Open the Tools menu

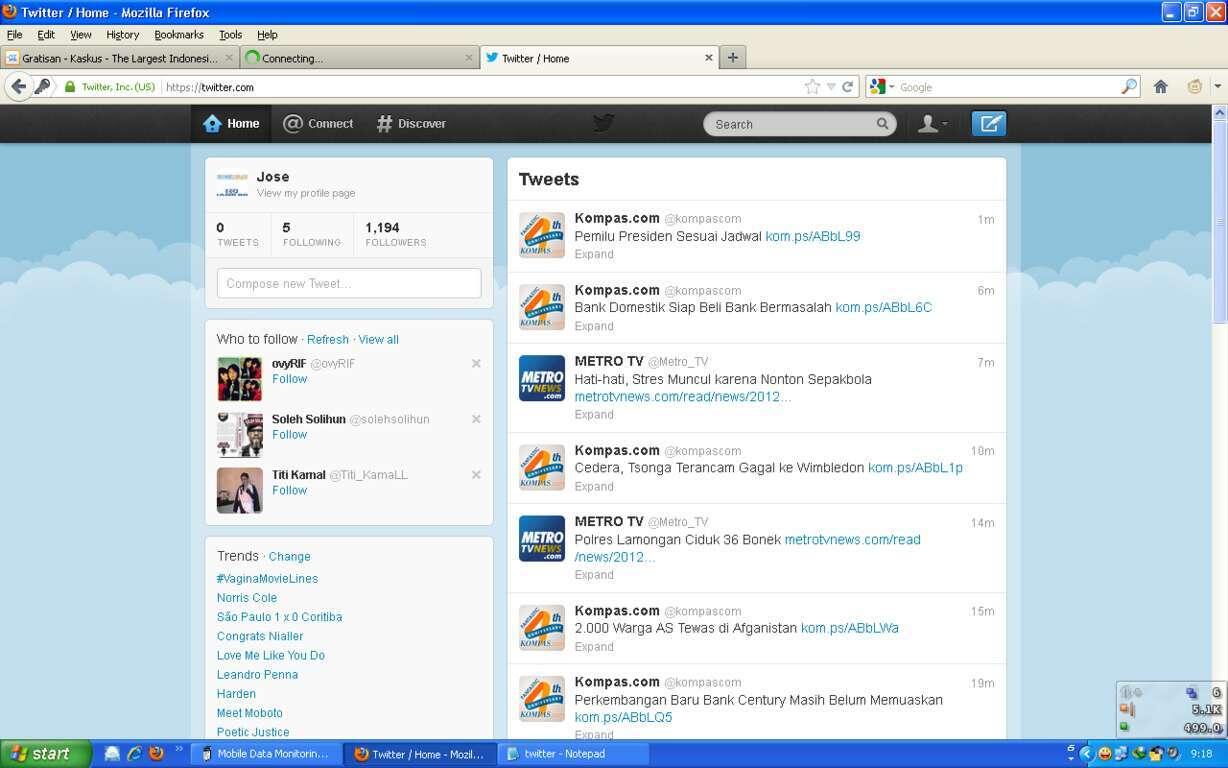pyautogui.click(x=230, y=35)
